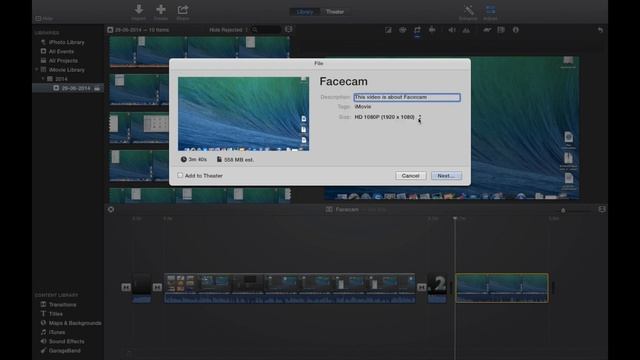This screenshot has width=640, height=360.
Task: Click the Adjust icon in the toolbar
Action: click(491, 9)
